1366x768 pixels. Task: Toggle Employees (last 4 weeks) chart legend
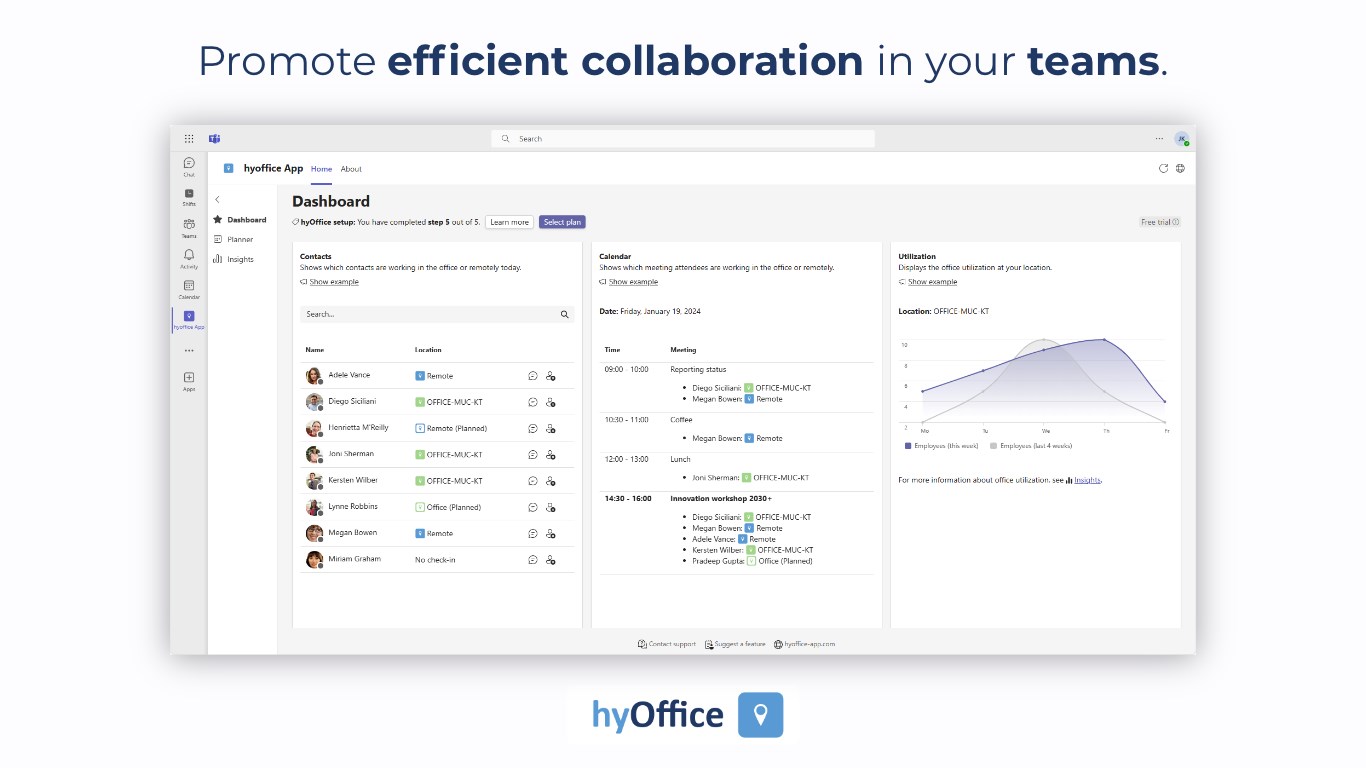pos(1030,445)
